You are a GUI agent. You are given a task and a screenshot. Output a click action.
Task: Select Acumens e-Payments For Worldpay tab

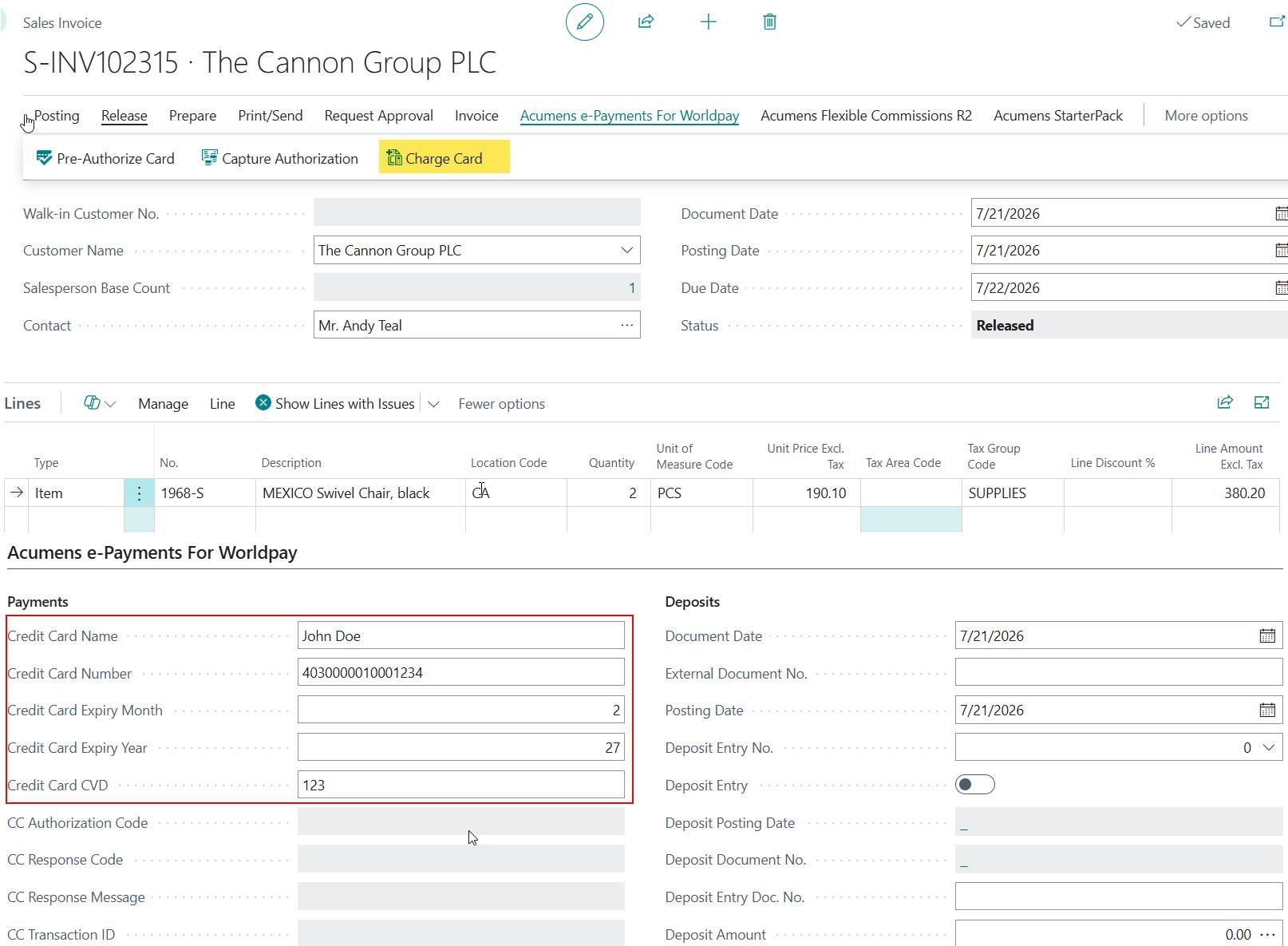tap(630, 116)
